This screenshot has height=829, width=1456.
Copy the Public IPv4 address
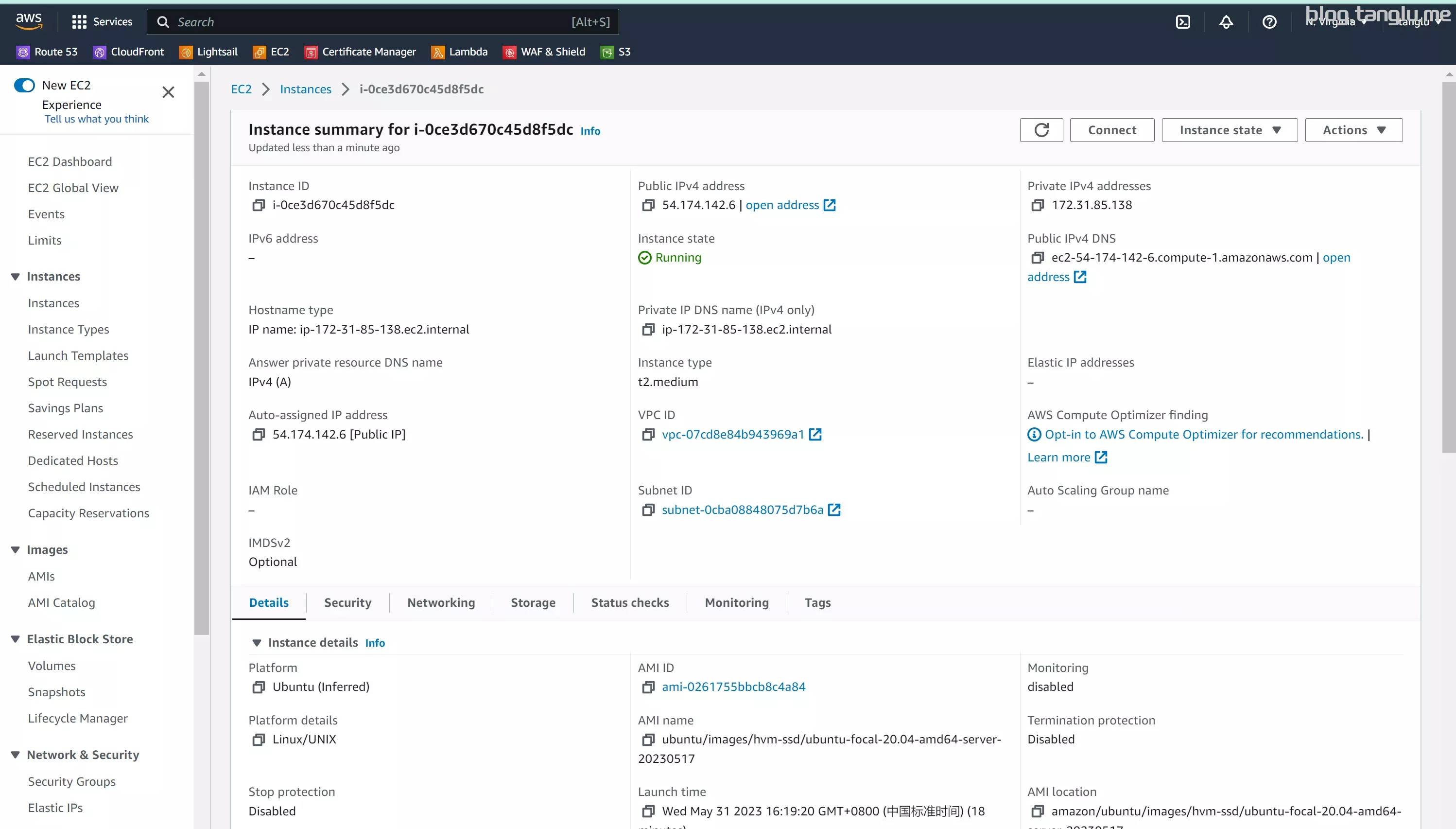pyautogui.click(x=647, y=205)
